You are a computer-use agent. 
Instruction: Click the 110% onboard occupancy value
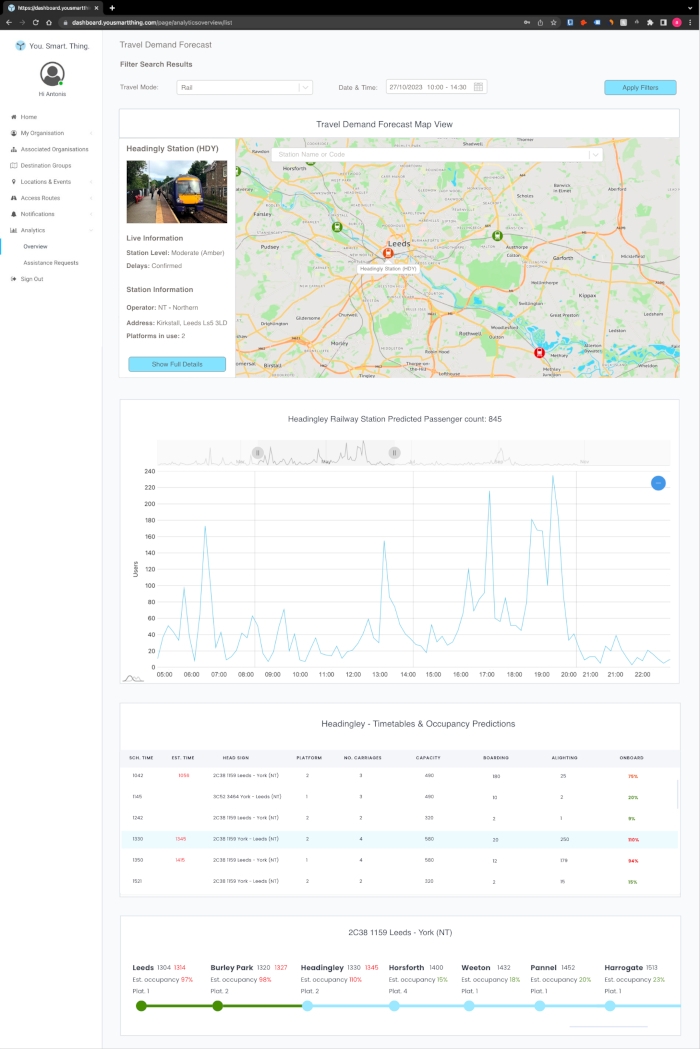pos(633,840)
